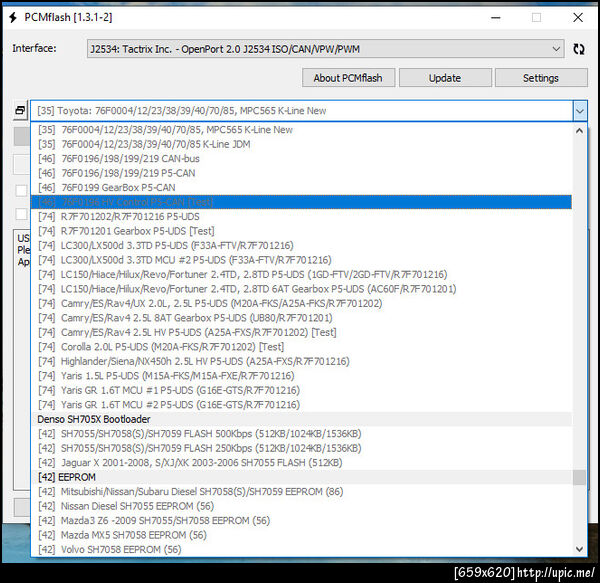
Task: Select 76F0004 MPC565 K-Line New module
Action: [301, 130]
